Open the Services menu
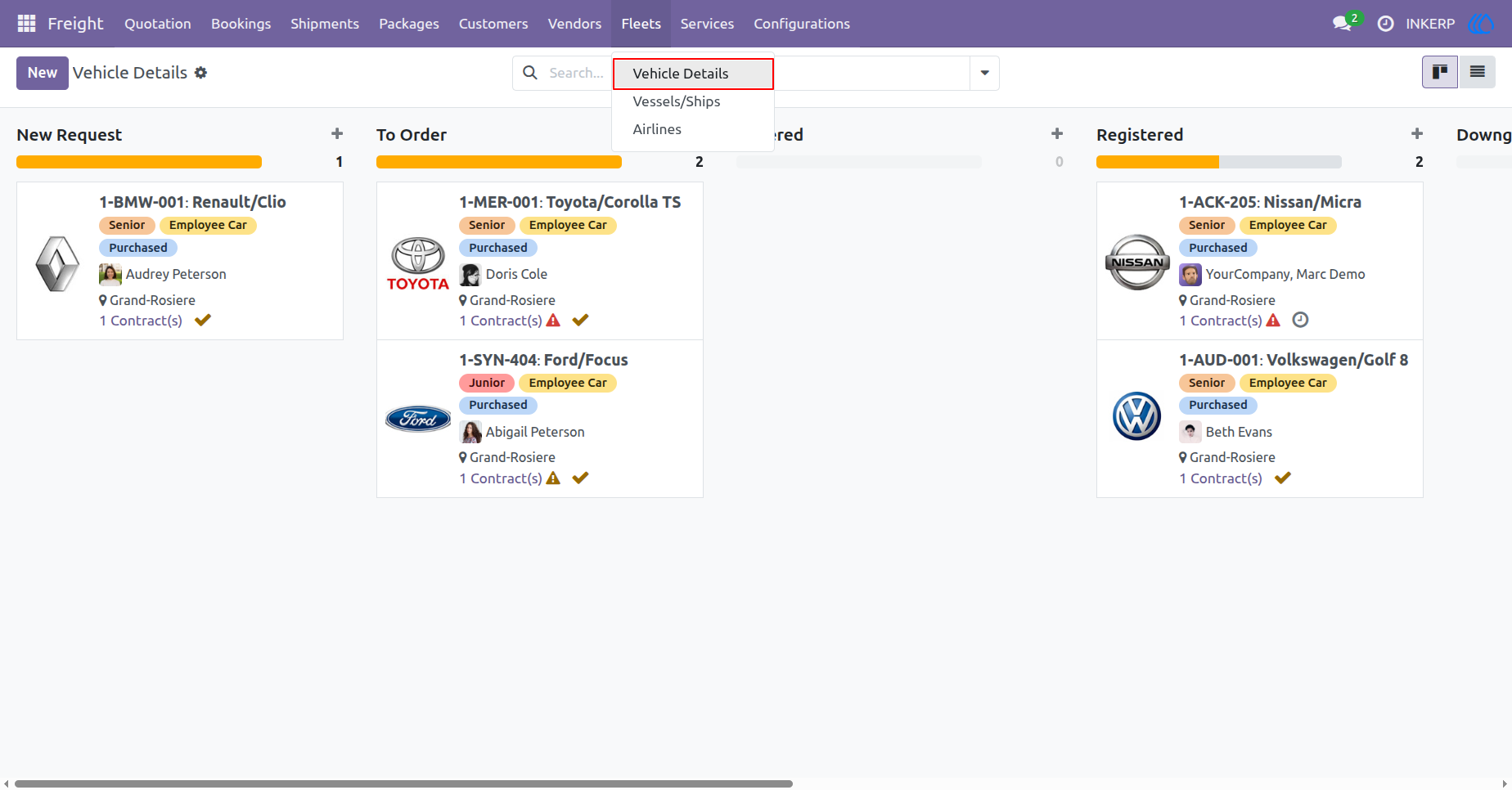Viewport: 1512px width, 790px height. click(x=707, y=24)
